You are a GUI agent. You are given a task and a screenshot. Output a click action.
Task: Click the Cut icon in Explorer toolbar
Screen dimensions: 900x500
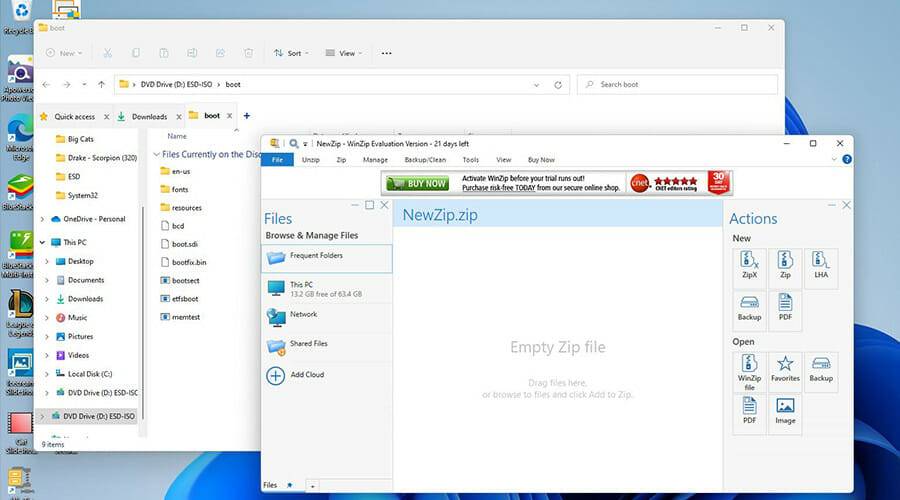click(x=107, y=53)
